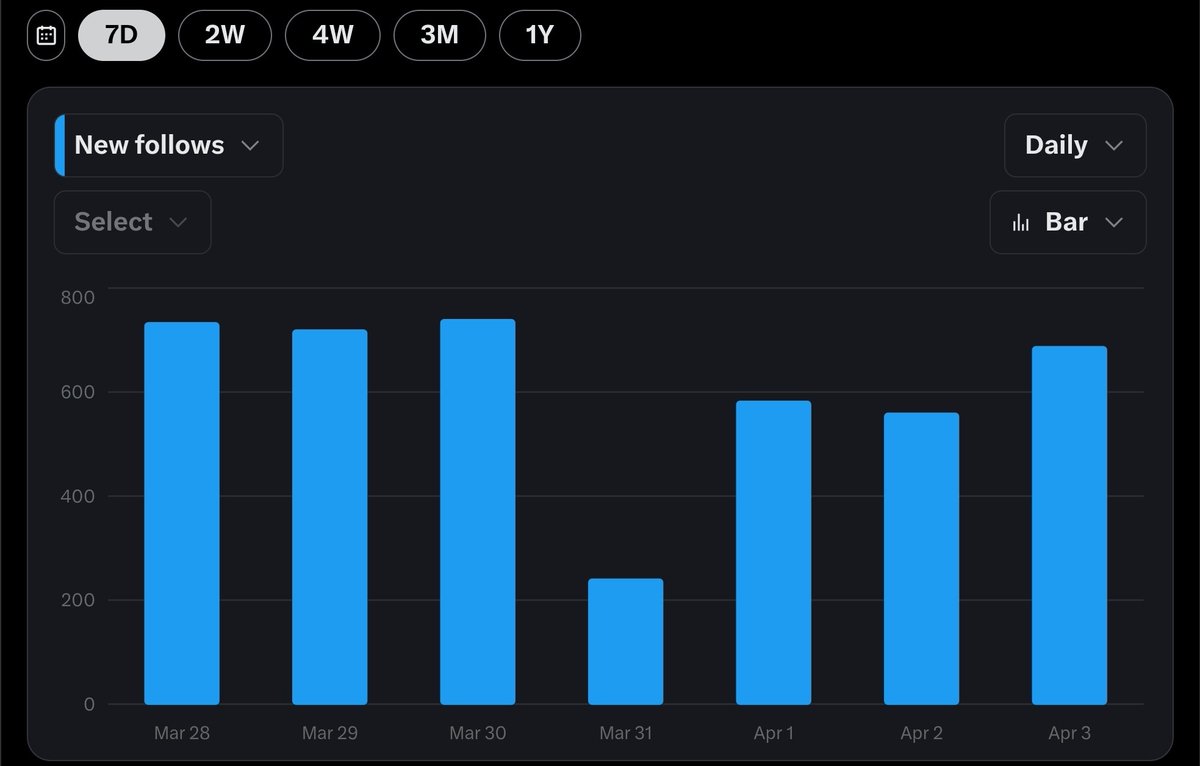Click the Apr 2 bar
This screenshot has width=1200, height=766.
click(x=922, y=559)
